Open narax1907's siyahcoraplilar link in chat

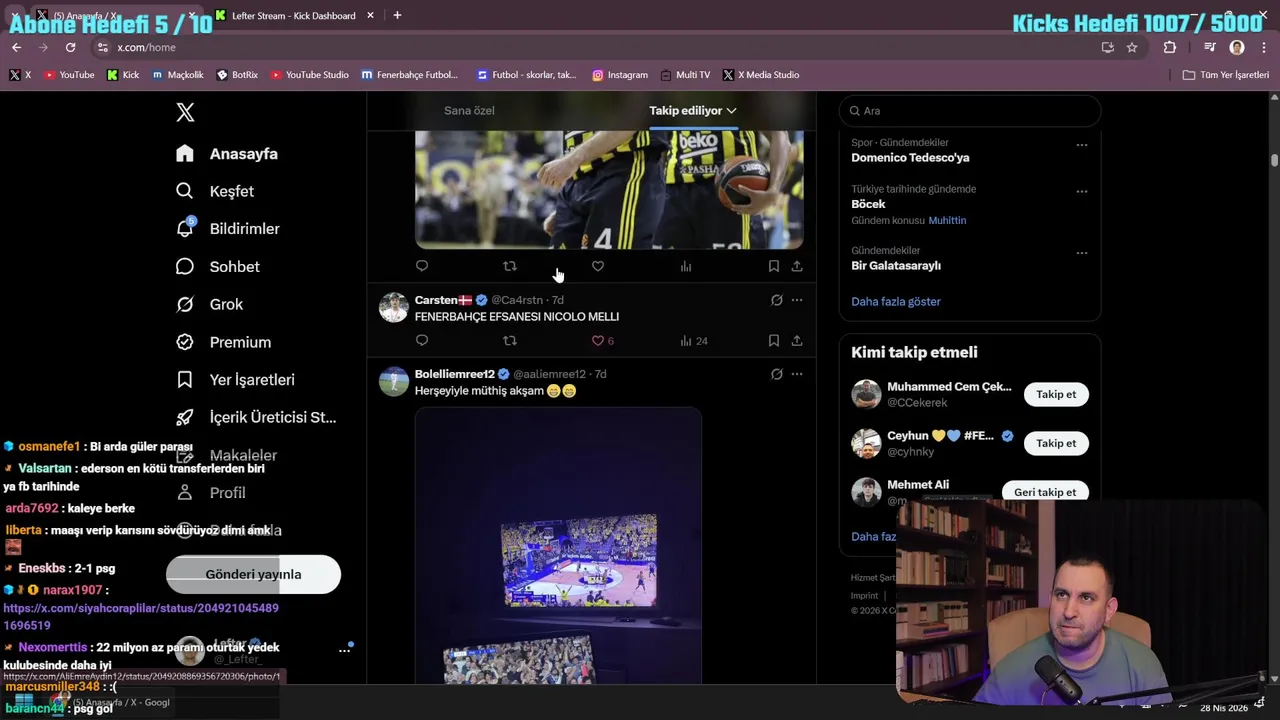(x=141, y=616)
